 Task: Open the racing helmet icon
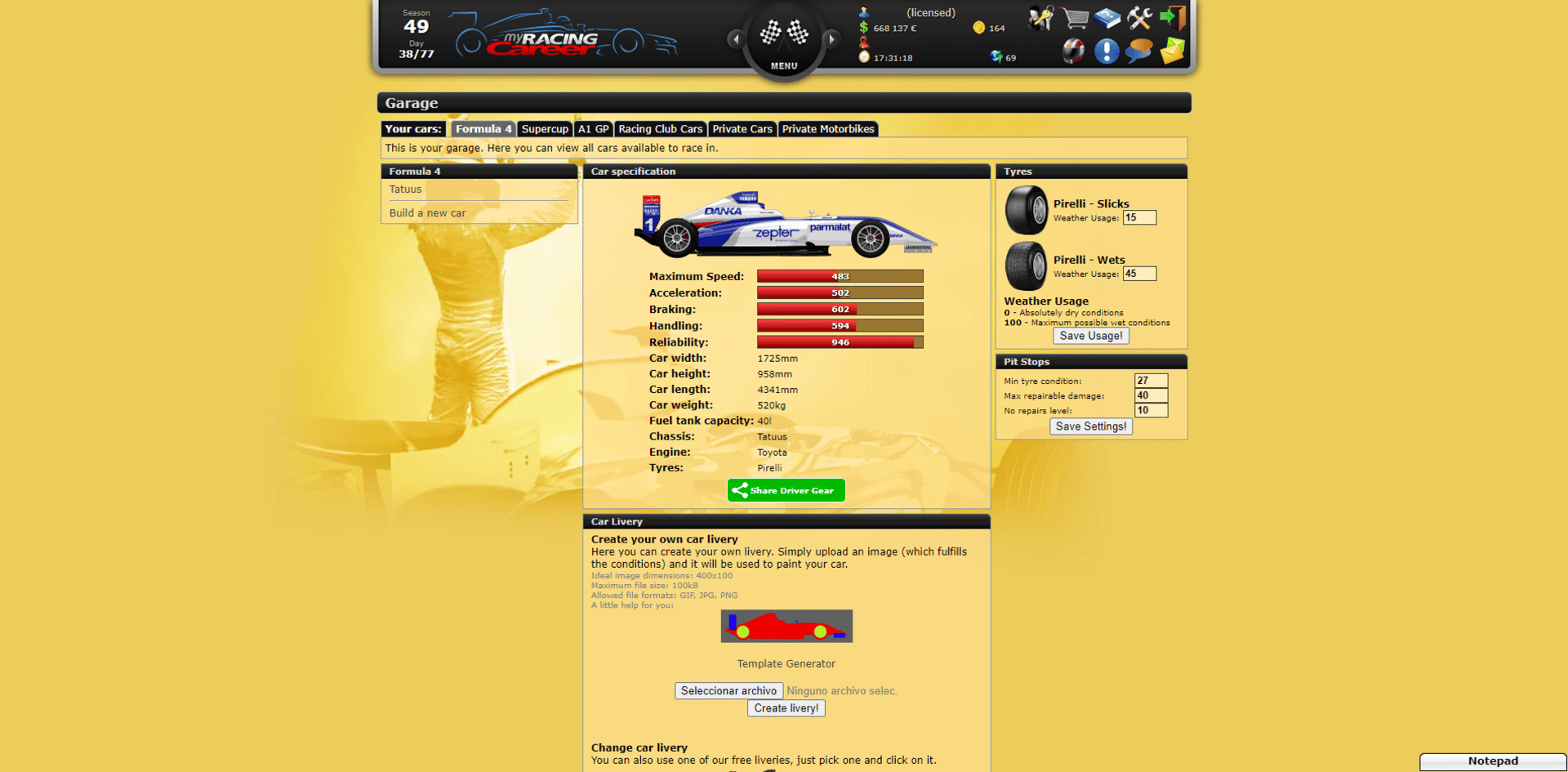click(1074, 51)
